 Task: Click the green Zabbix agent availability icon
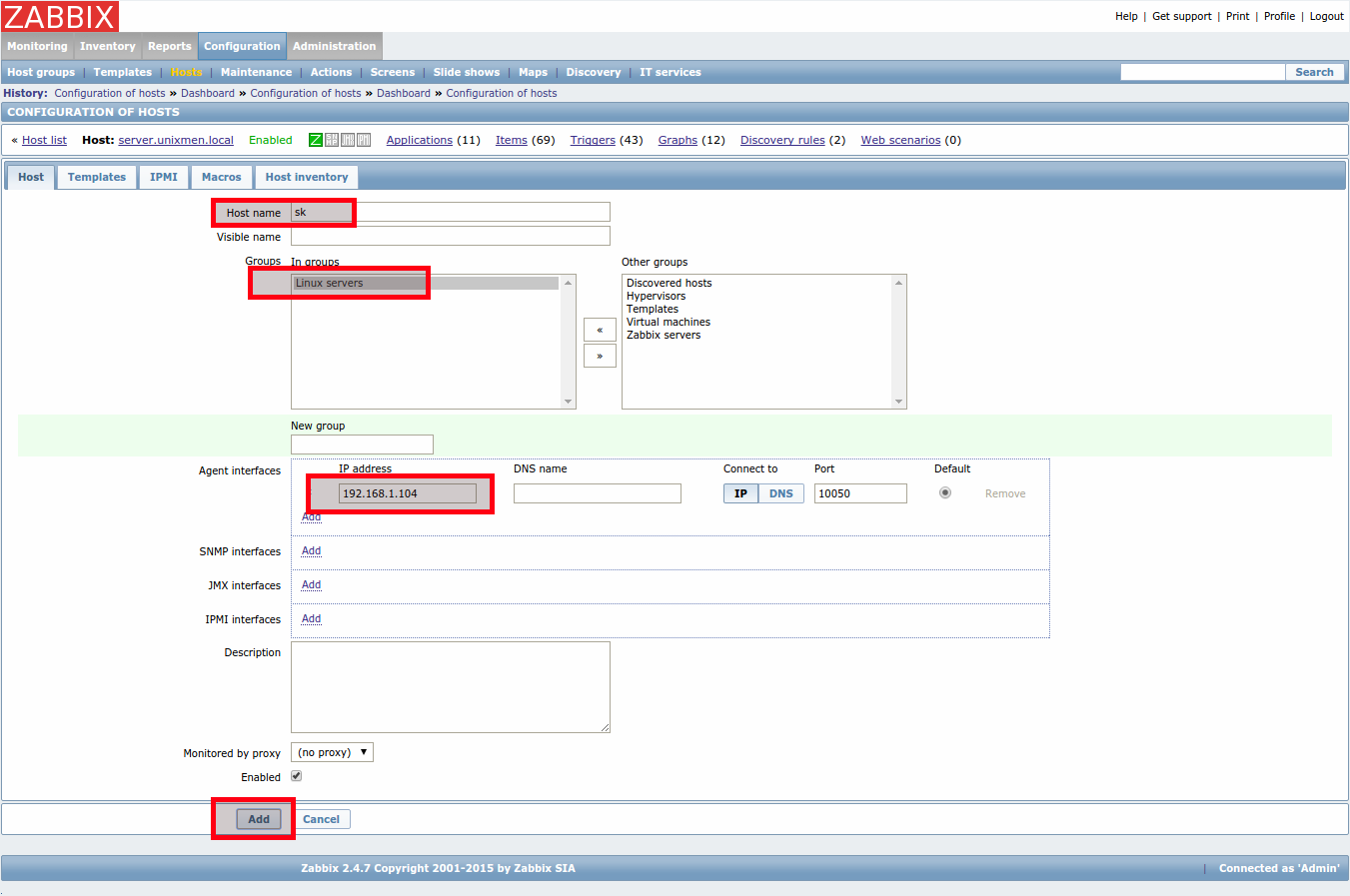316,140
